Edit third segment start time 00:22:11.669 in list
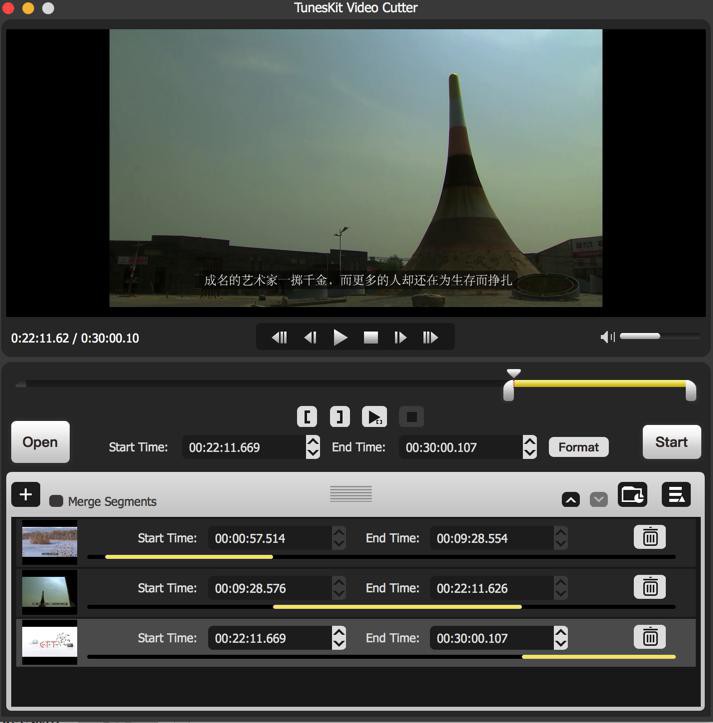This screenshot has height=723, width=713. point(269,638)
